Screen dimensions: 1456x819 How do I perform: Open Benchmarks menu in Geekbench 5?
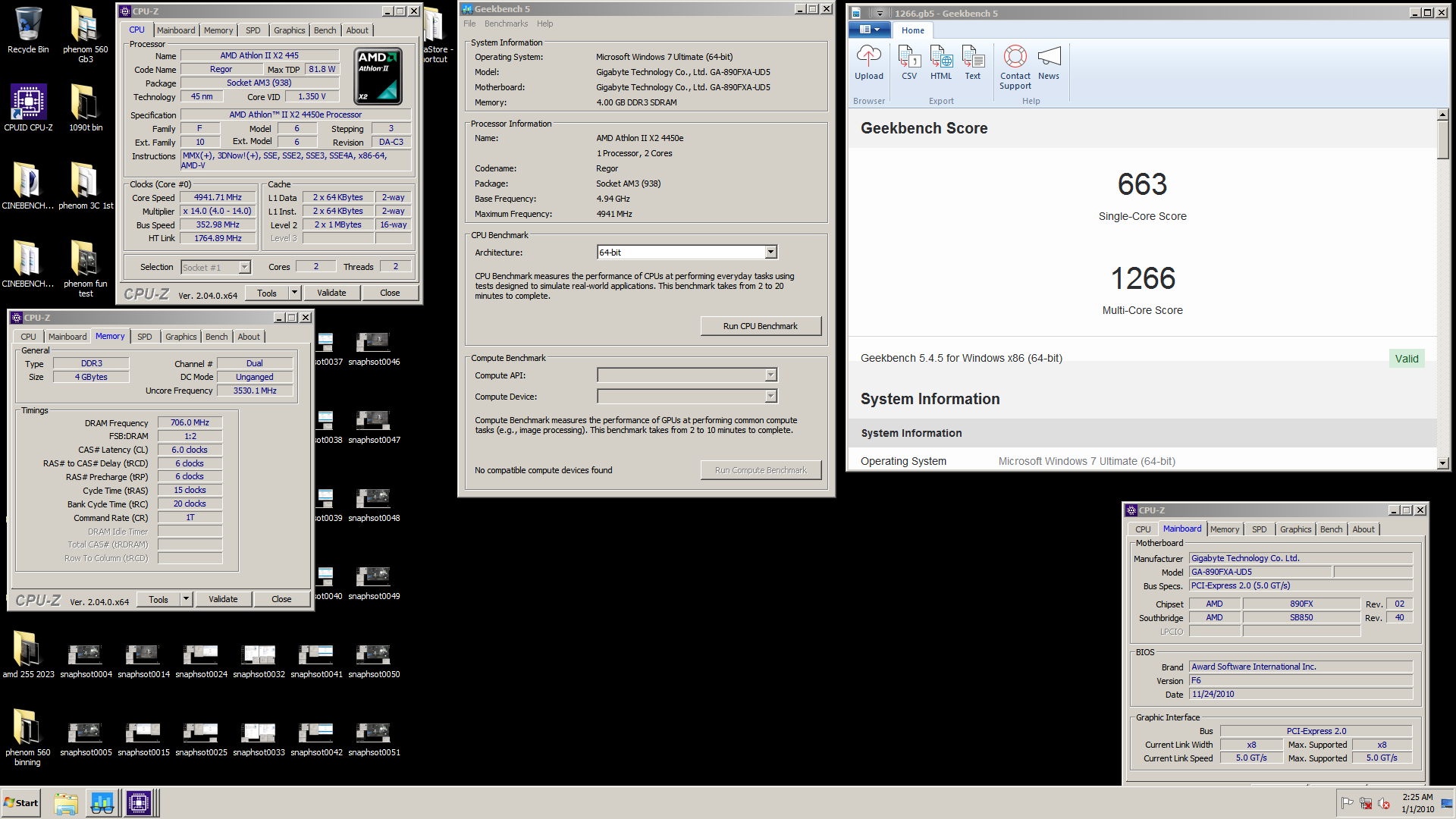pyautogui.click(x=506, y=24)
